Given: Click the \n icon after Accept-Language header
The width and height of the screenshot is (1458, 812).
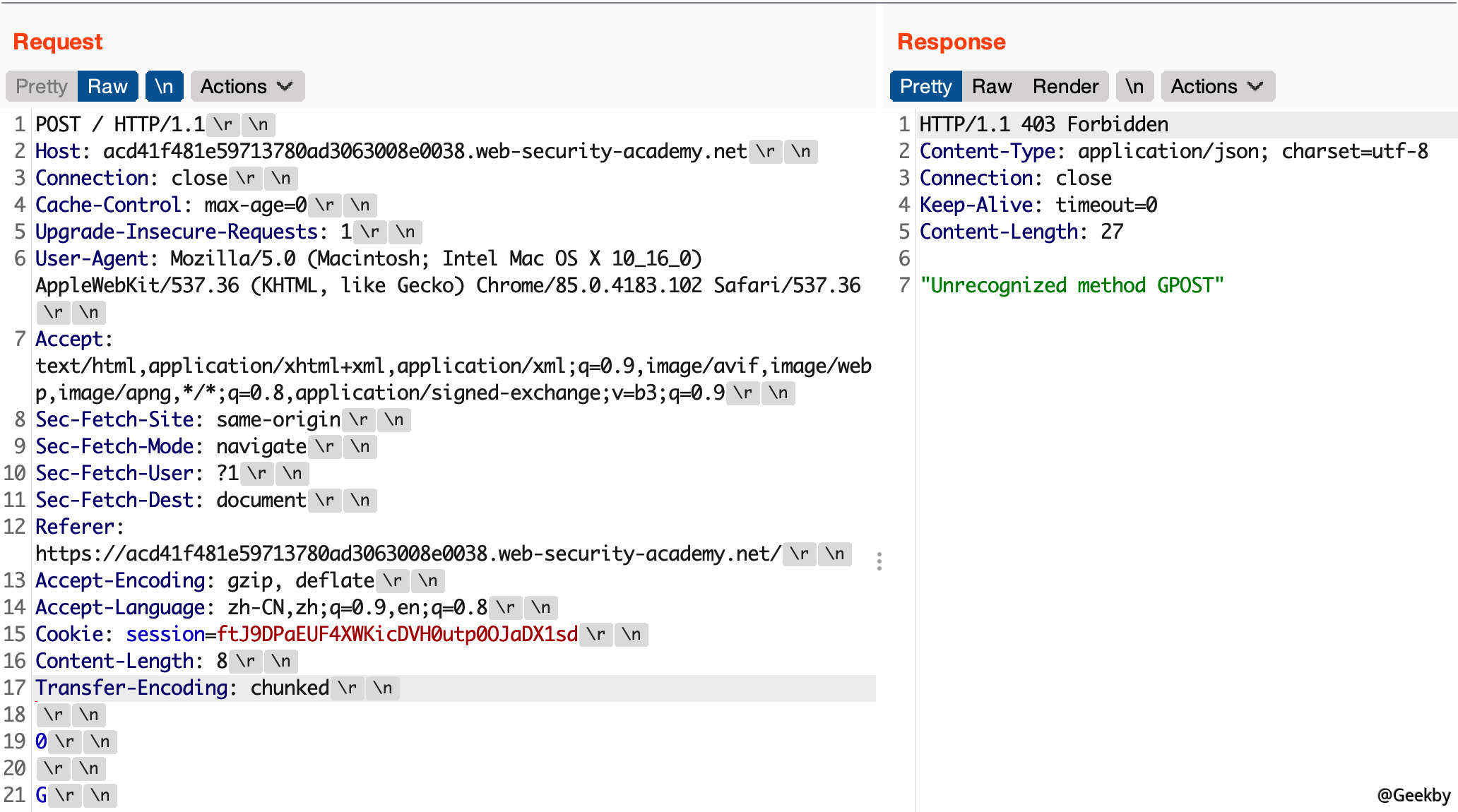Looking at the screenshot, I should click(x=542, y=607).
